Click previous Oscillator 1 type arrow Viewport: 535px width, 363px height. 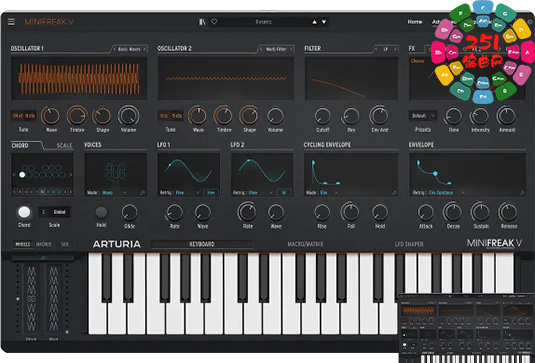pos(114,49)
